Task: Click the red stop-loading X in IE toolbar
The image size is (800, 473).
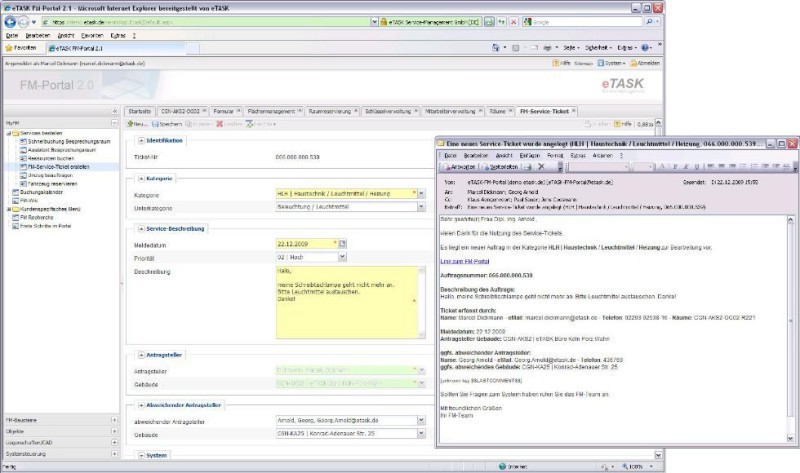Action: click(x=513, y=22)
